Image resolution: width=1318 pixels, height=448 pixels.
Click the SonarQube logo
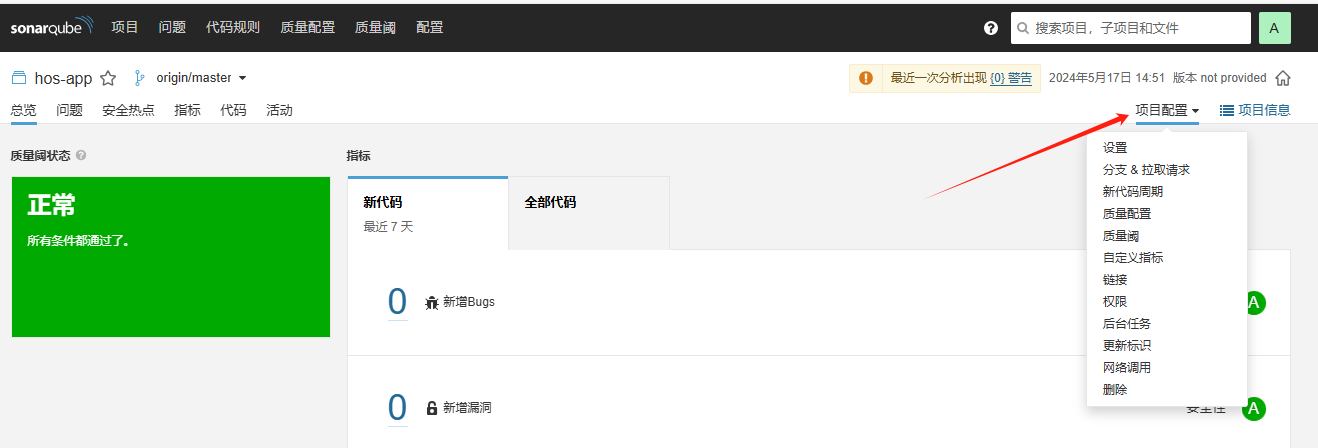pos(52,27)
